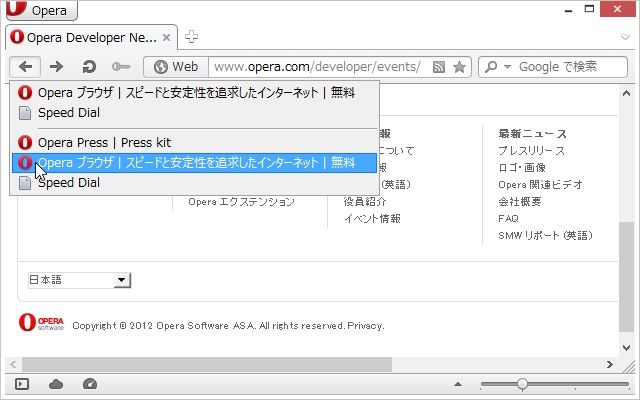This screenshot has height=400, width=640.
Task: Open a new tab with plus icon
Action: click(191, 37)
